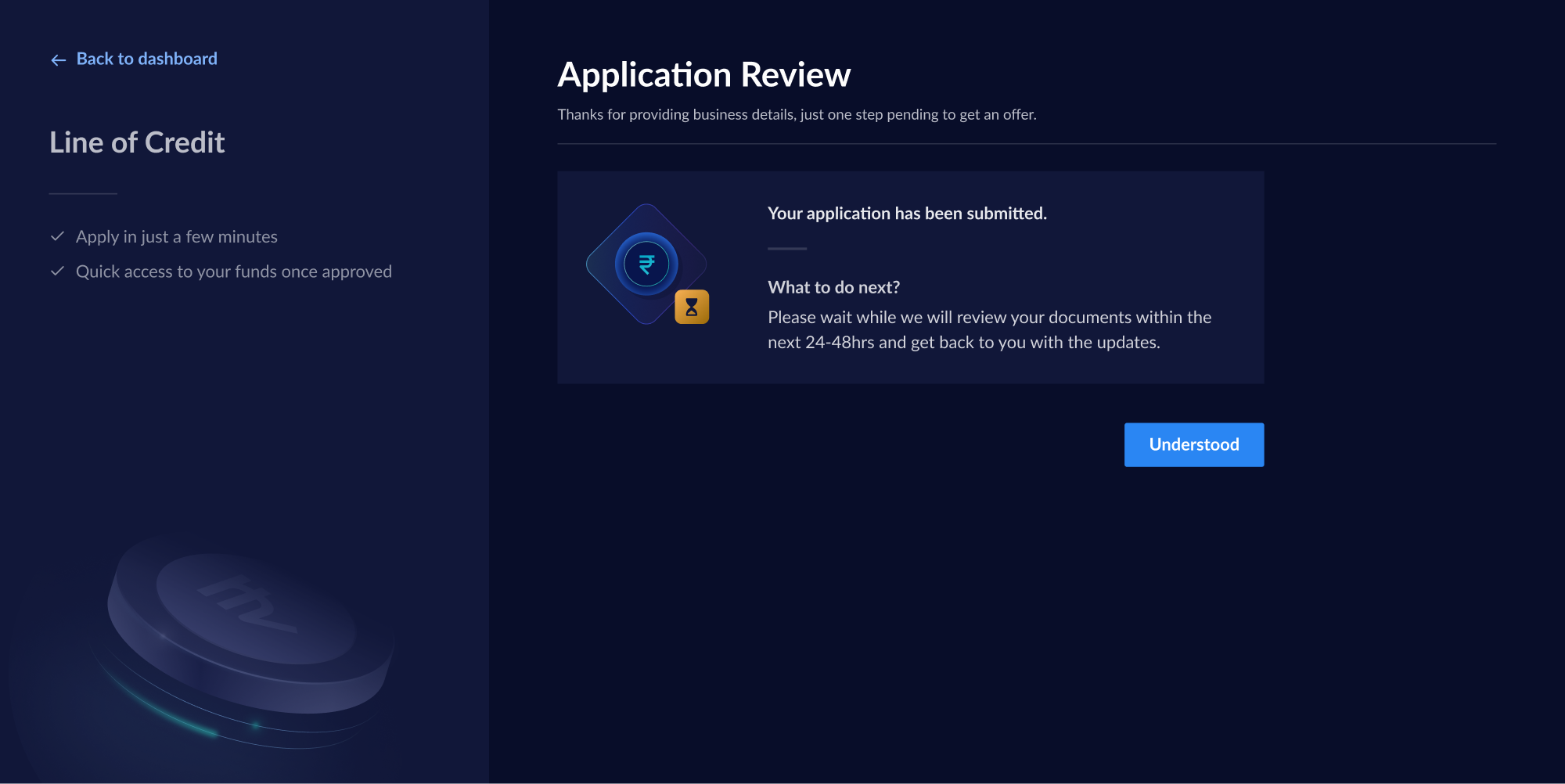Image resolution: width=1565 pixels, height=784 pixels.
Task: Select the Line of Credit heading
Action: (x=137, y=142)
